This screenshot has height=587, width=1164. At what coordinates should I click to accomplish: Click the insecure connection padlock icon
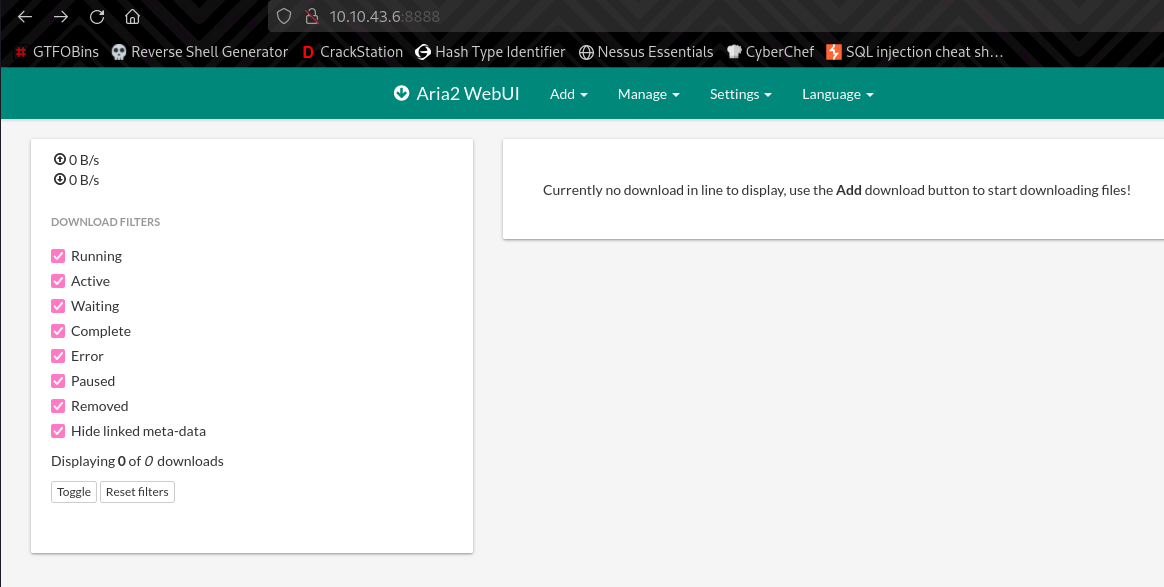pos(310,16)
